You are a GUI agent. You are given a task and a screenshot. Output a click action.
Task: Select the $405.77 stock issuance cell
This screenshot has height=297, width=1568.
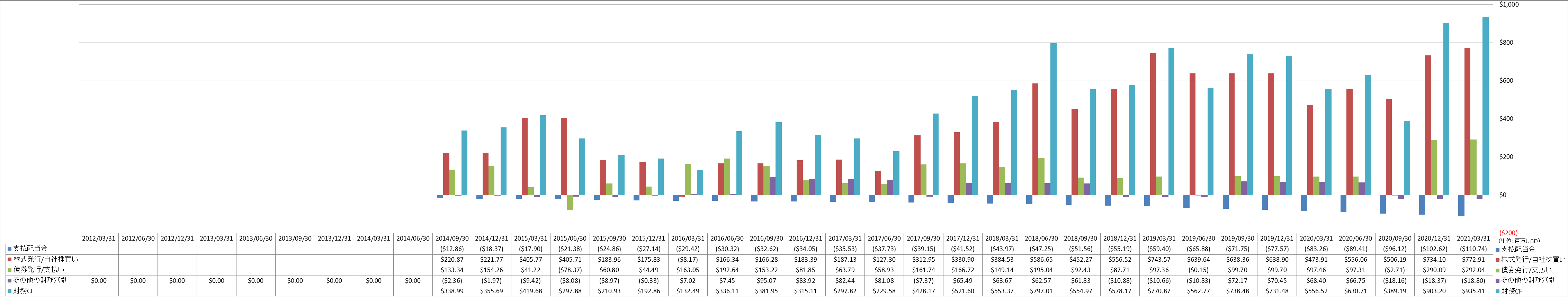pyautogui.click(x=531, y=260)
